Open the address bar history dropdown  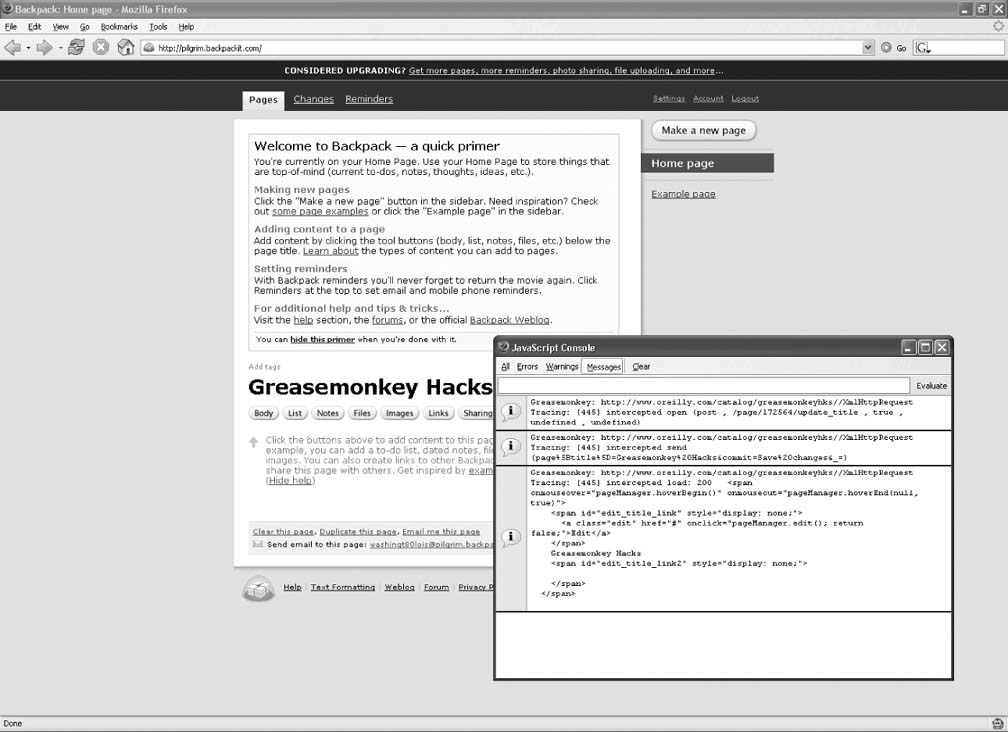pos(868,47)
